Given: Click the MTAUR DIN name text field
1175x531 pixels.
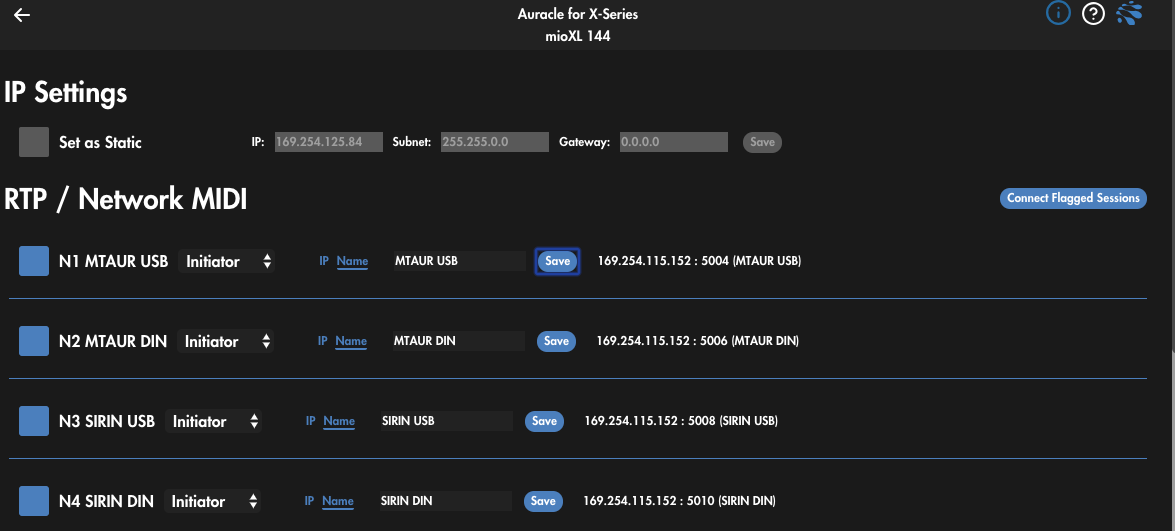Looking at the screenshot, I should [x=457, y=341].
